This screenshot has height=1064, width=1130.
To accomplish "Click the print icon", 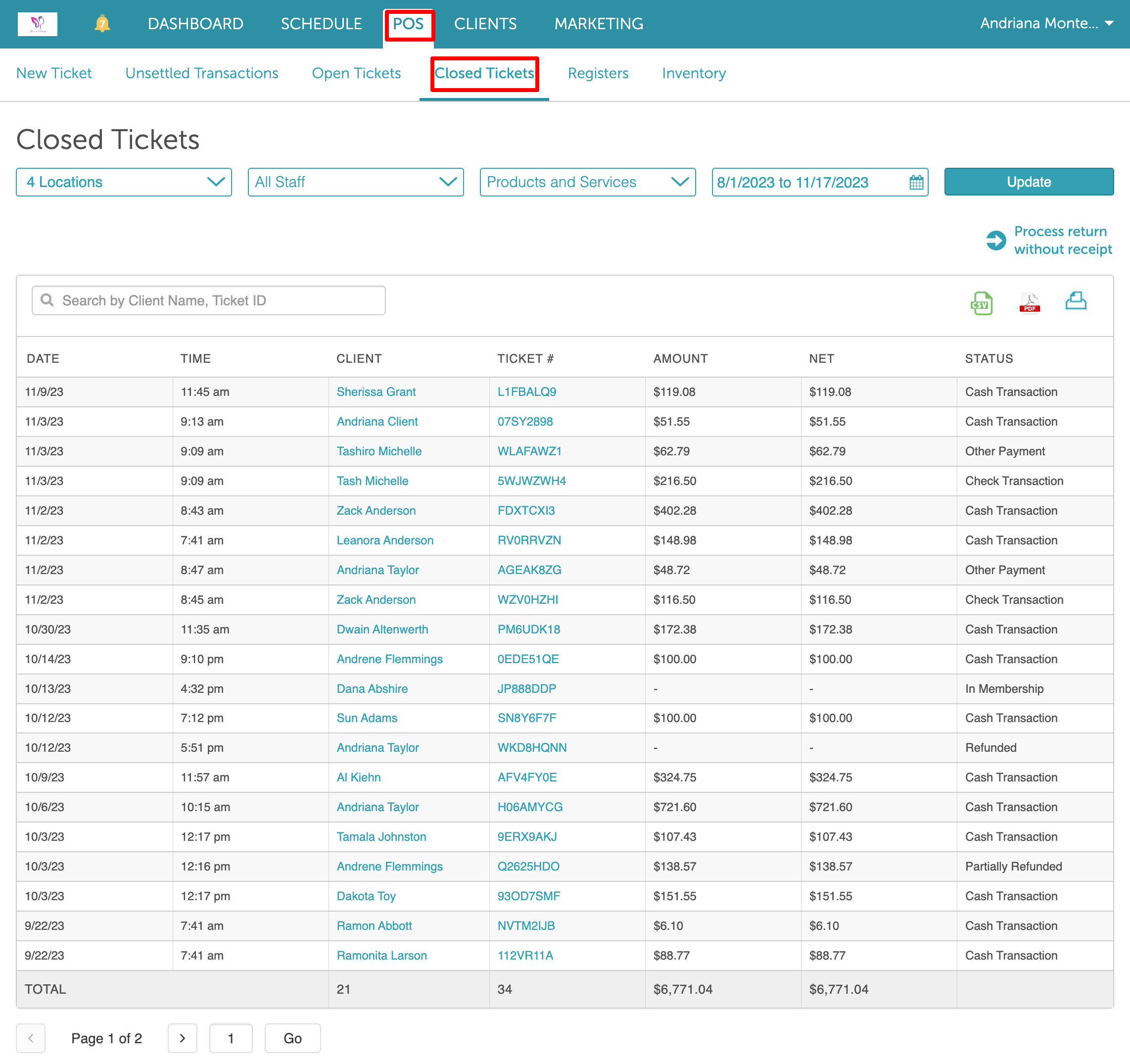I will click(x=1076, y=300).
